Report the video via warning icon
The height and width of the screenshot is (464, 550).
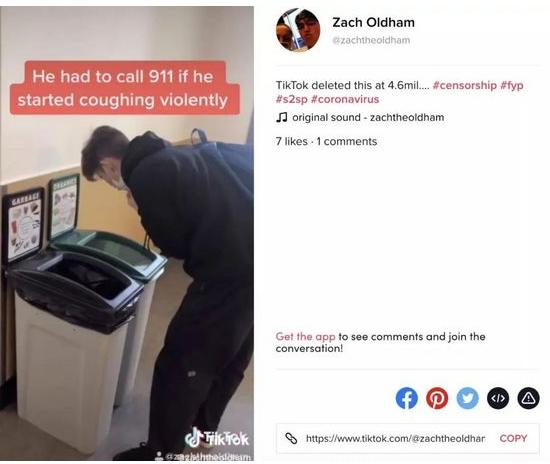(x=529, y=398)
